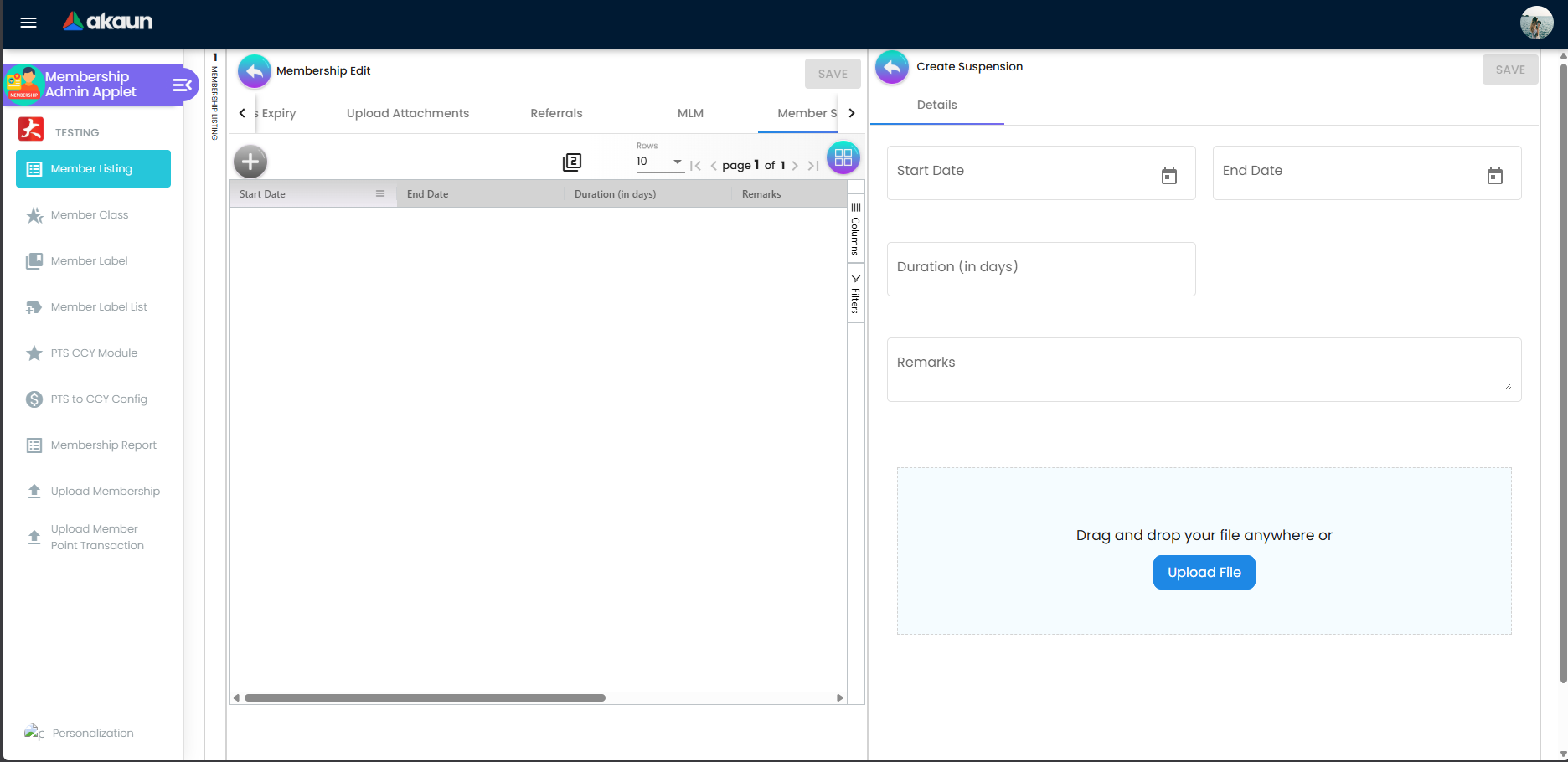
Task: Go to the previous page
Action: (714, 166)
